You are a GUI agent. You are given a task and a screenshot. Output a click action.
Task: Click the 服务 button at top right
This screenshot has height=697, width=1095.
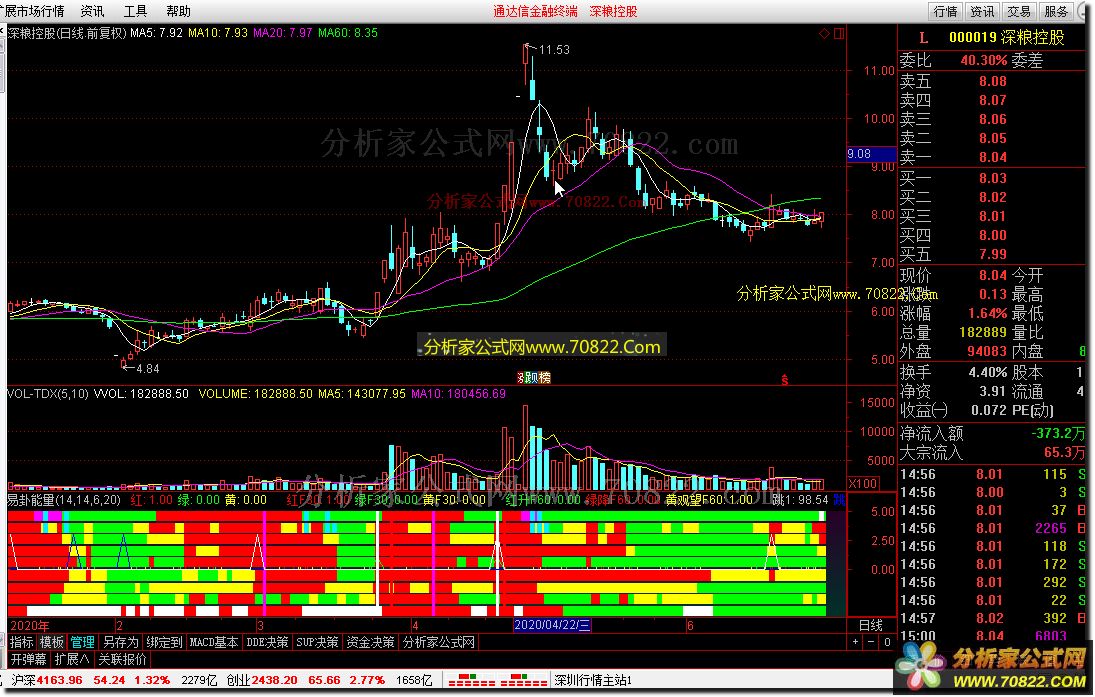(x=1056, y=11)
